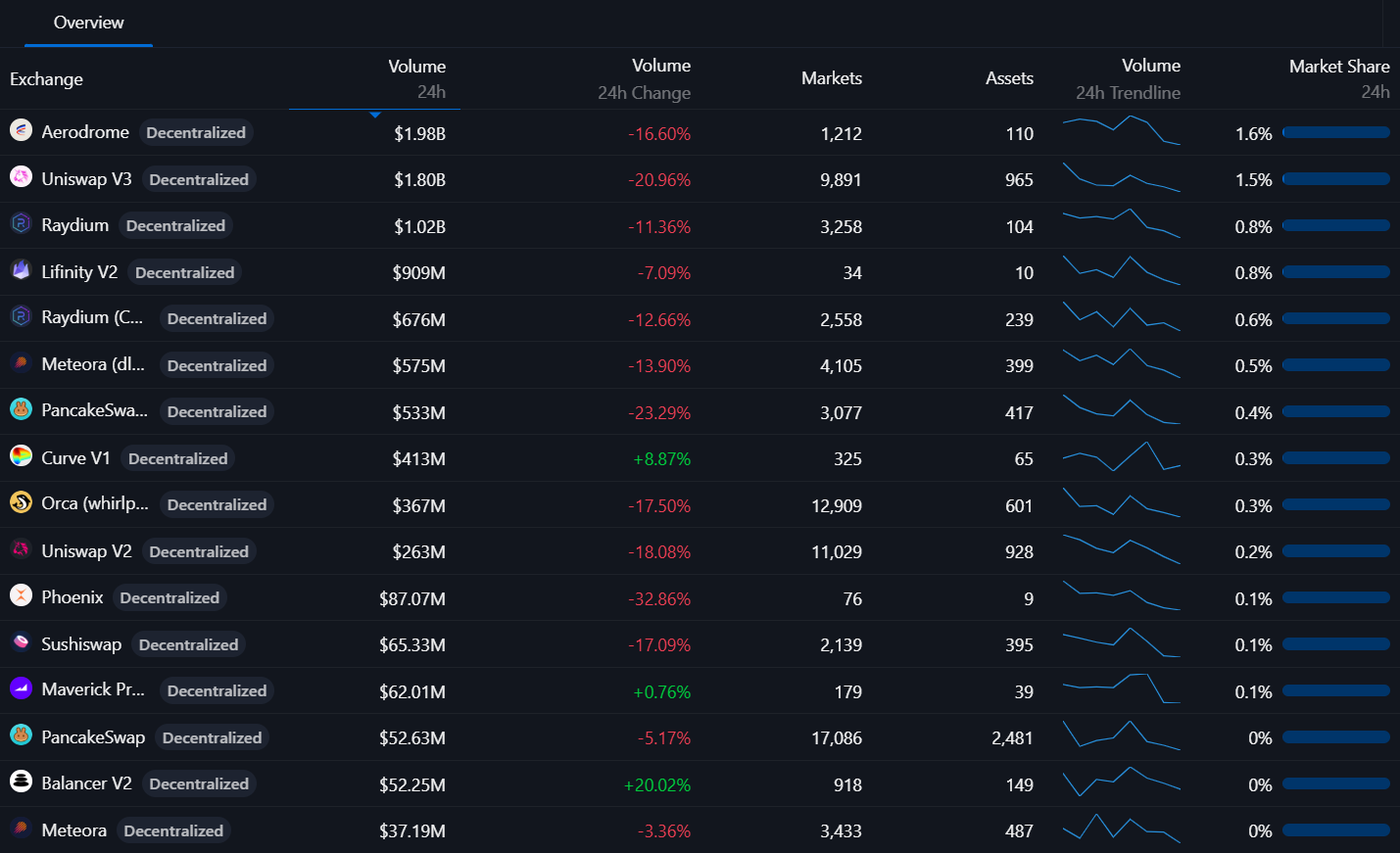This screenshot has height=853, width=1400.
Task: Toggle the sort arrow under Volume 24h
Action: [x=375, y=115]
